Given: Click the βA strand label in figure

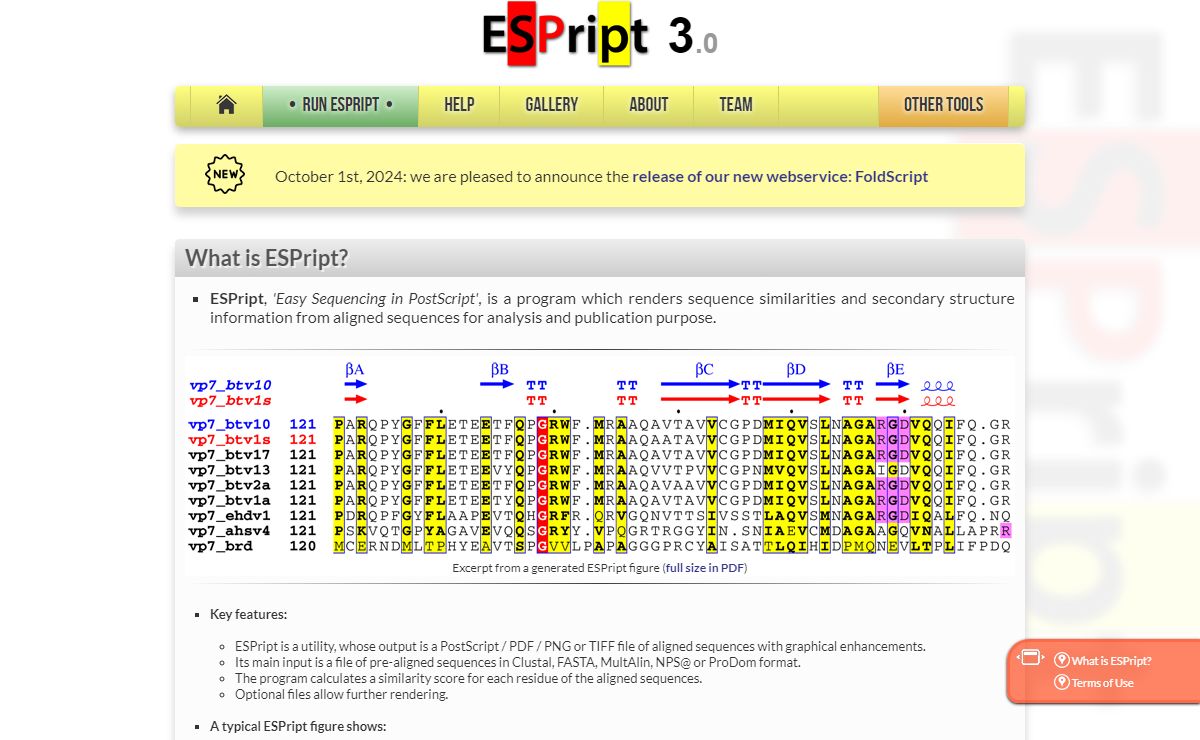Looking at the screenshot, I should 354,370.
